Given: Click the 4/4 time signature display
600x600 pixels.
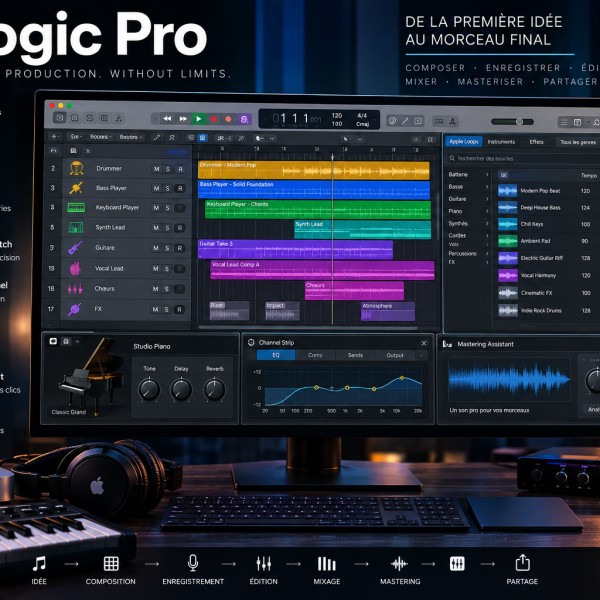Looking at the screenshot, I should pos(362,115).
